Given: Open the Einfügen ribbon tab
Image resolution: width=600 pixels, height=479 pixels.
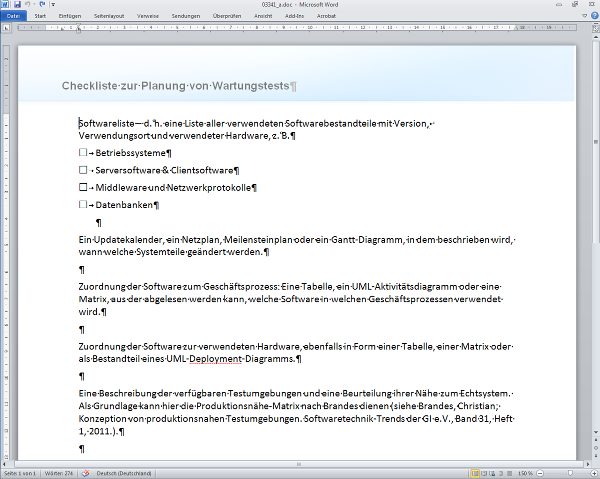Looking at the screenshot, I should 70,16.
